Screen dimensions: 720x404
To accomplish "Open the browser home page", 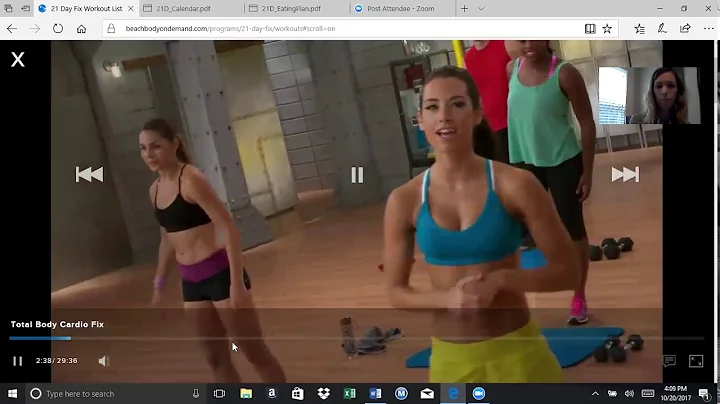I will point(81,28).
